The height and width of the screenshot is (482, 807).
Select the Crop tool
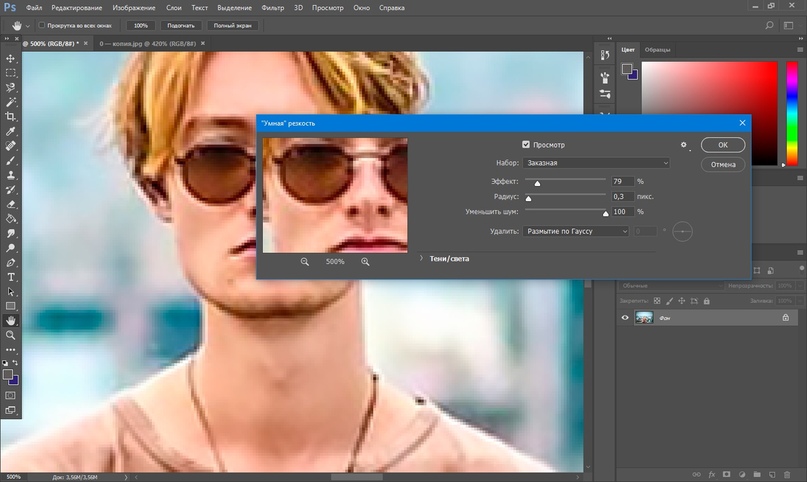pyautogui.click(x=10, y=117)
